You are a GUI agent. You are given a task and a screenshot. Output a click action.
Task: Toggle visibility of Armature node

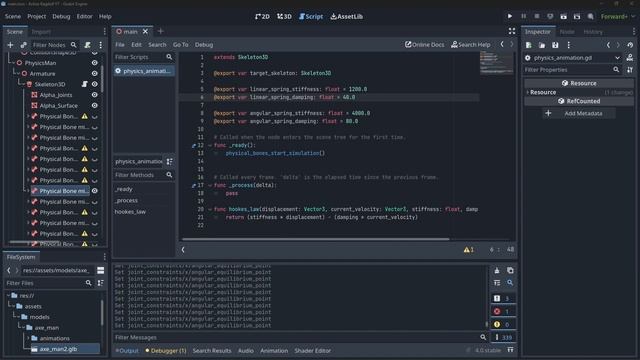click(94, 73)
